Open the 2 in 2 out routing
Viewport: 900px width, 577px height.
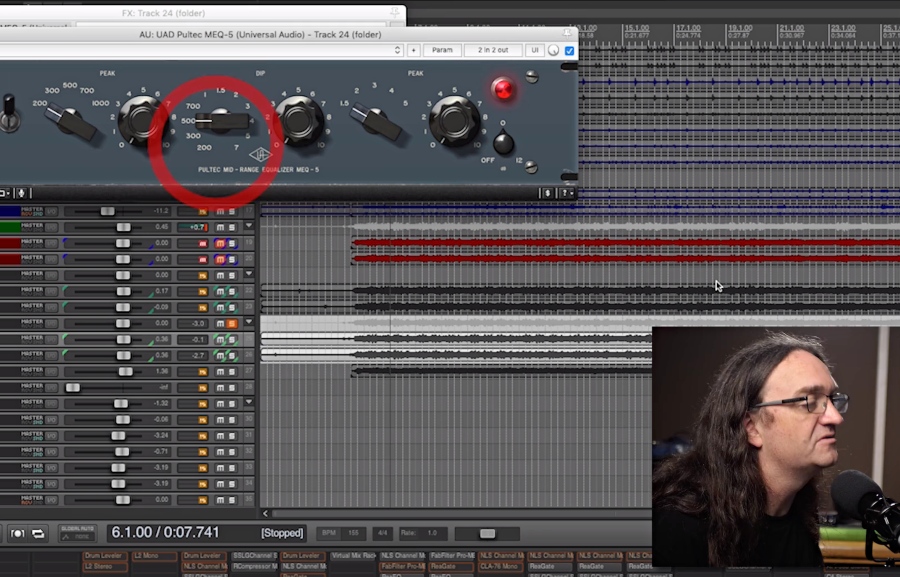tap(493, 50)
